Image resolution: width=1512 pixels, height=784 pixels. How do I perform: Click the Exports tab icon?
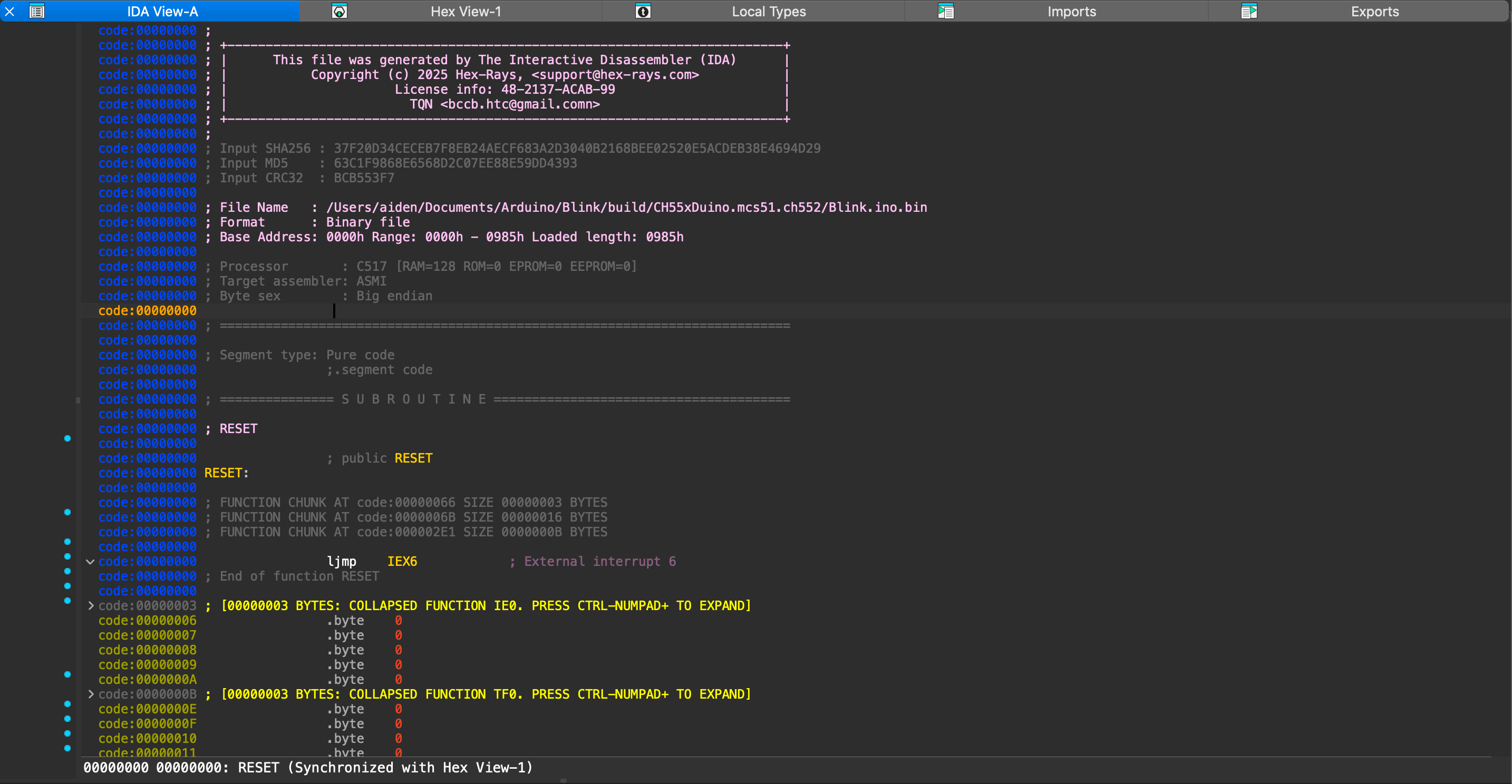[x=1249, y=11]
